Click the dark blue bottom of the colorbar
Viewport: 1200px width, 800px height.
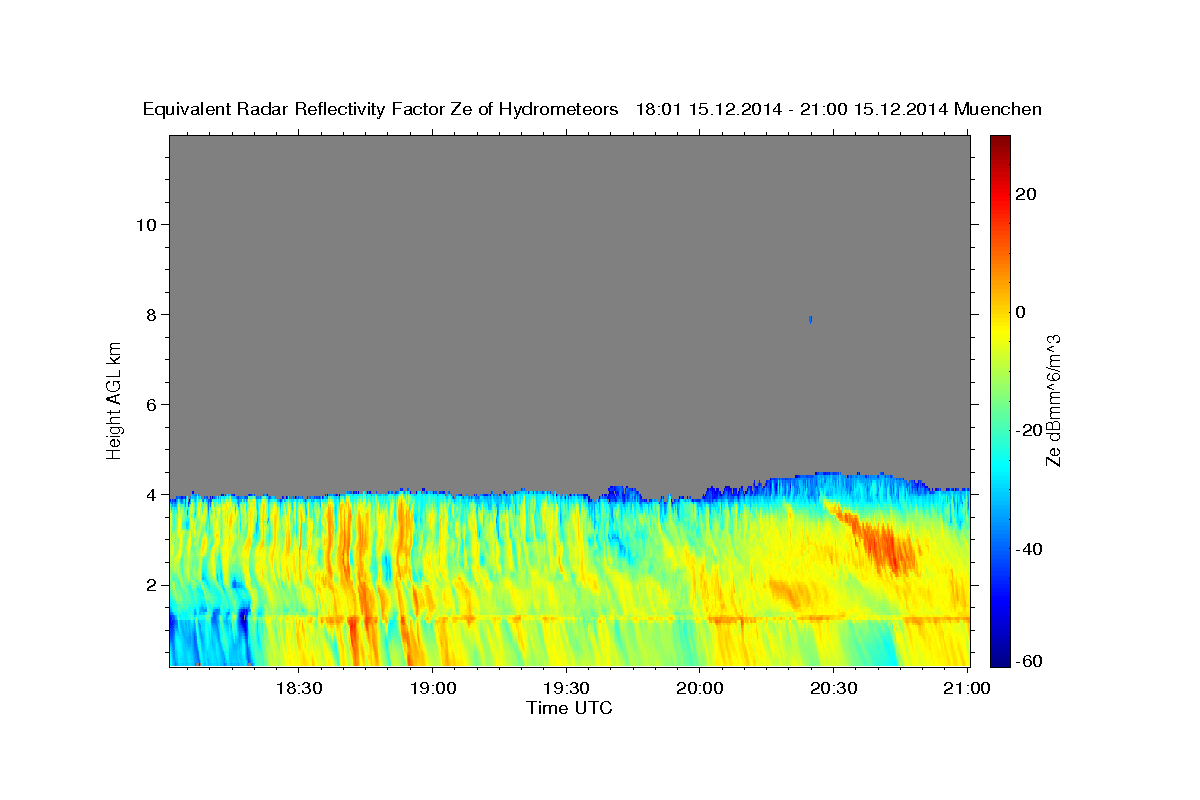pos(1000,656)
